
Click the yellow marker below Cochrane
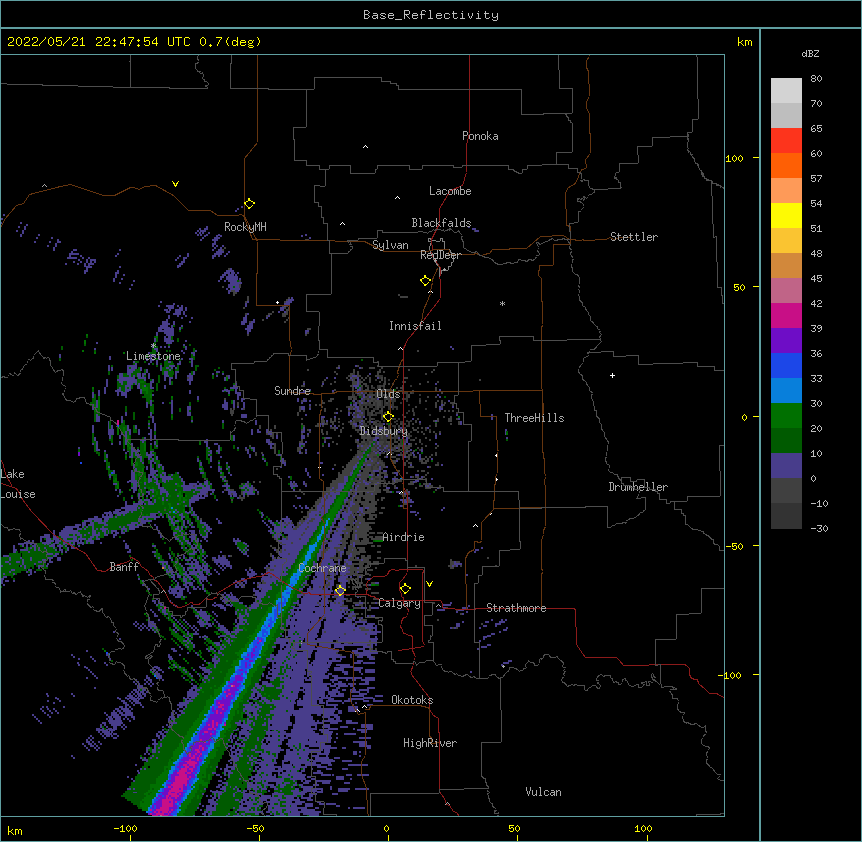340,590
